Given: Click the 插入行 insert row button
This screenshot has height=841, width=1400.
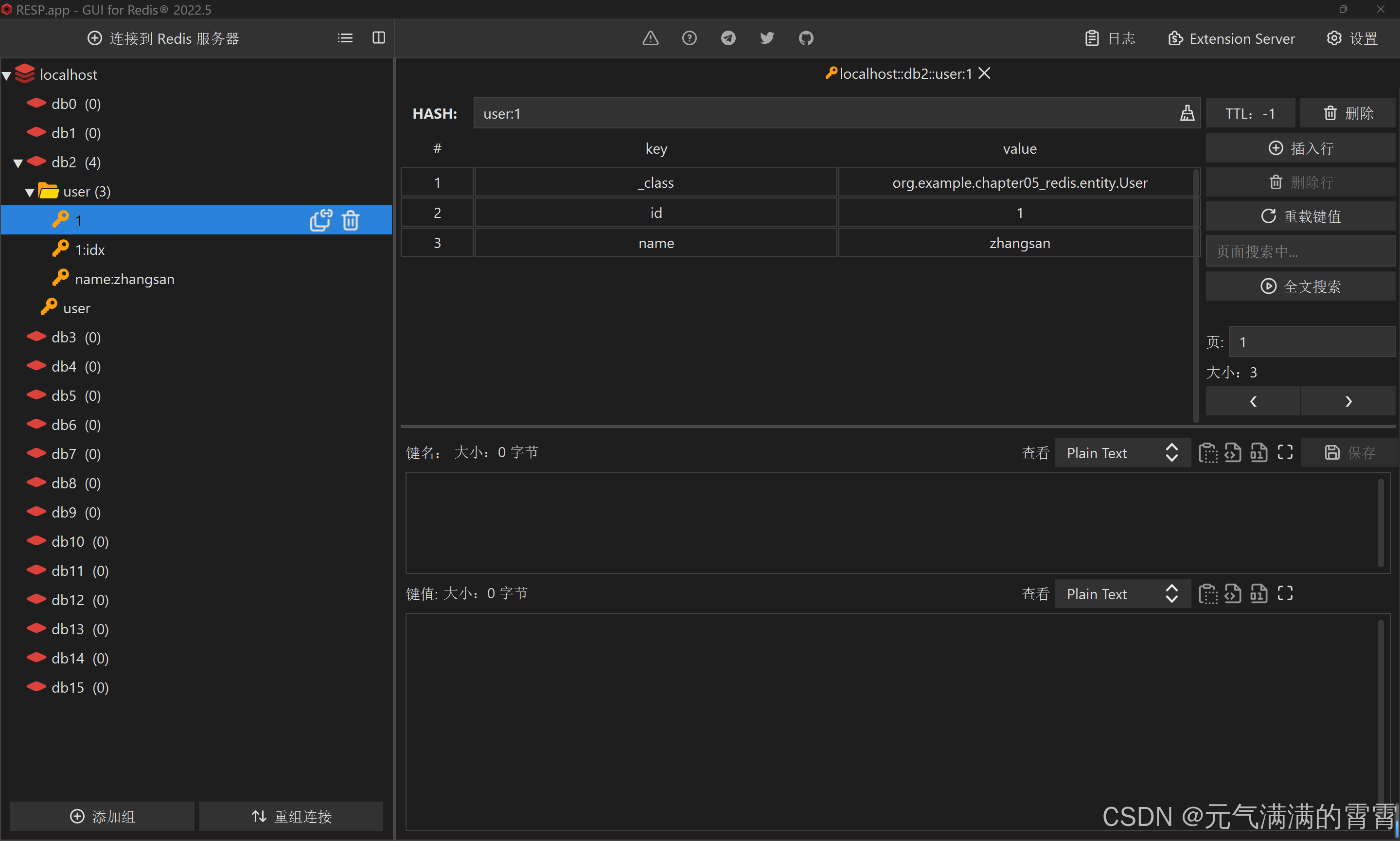Looking at the screenshot, I should (1300, 148).
